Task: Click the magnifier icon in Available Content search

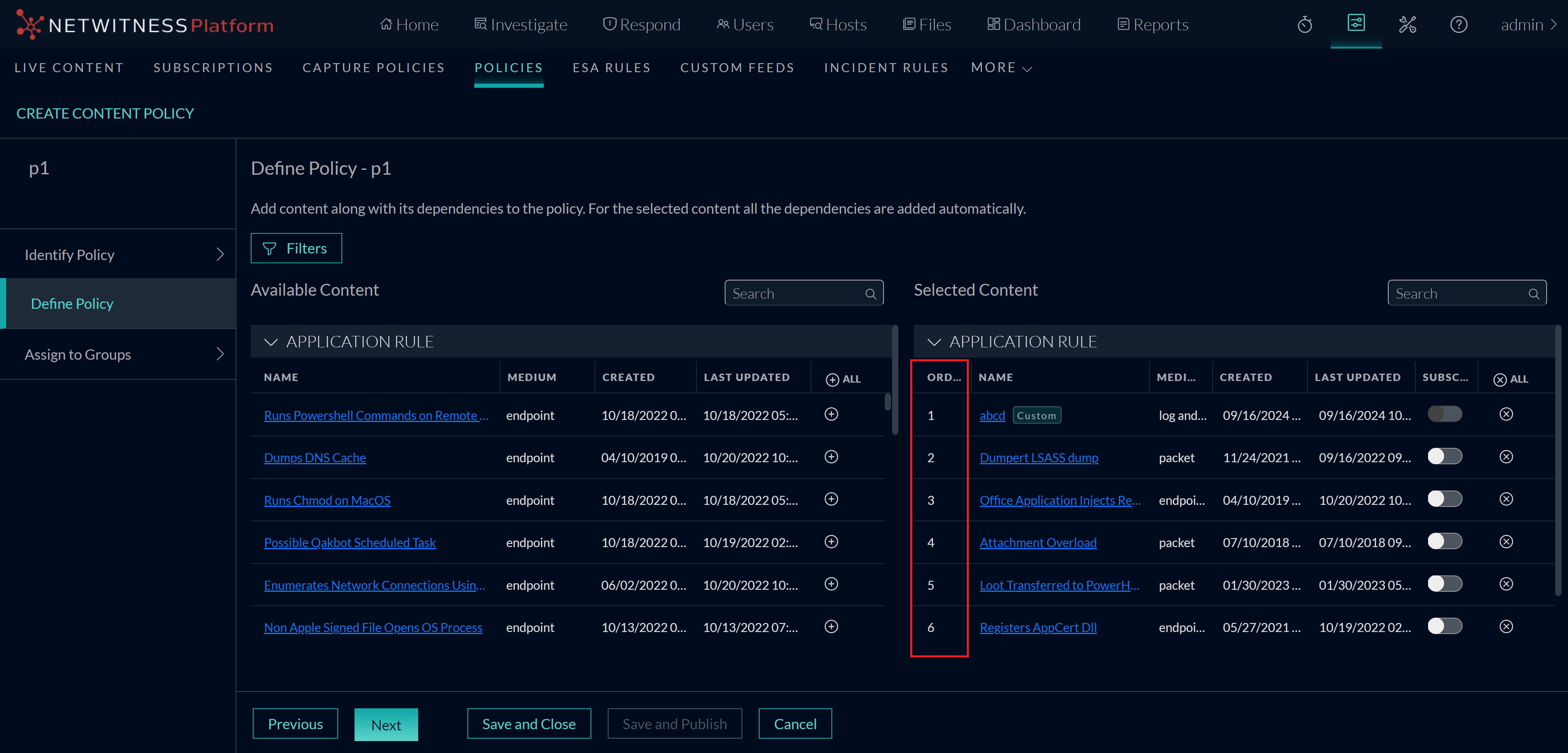Action: click(x=870, y=293)
